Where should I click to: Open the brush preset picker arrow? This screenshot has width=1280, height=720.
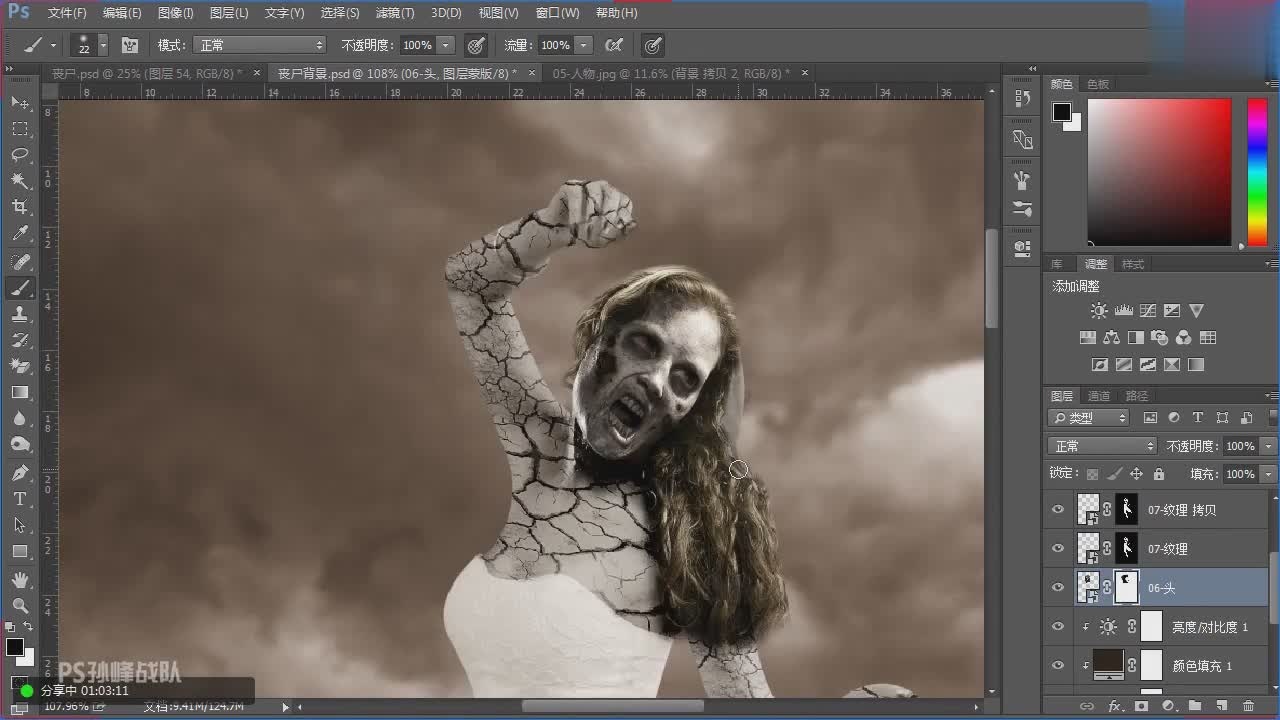coord(103,45)
